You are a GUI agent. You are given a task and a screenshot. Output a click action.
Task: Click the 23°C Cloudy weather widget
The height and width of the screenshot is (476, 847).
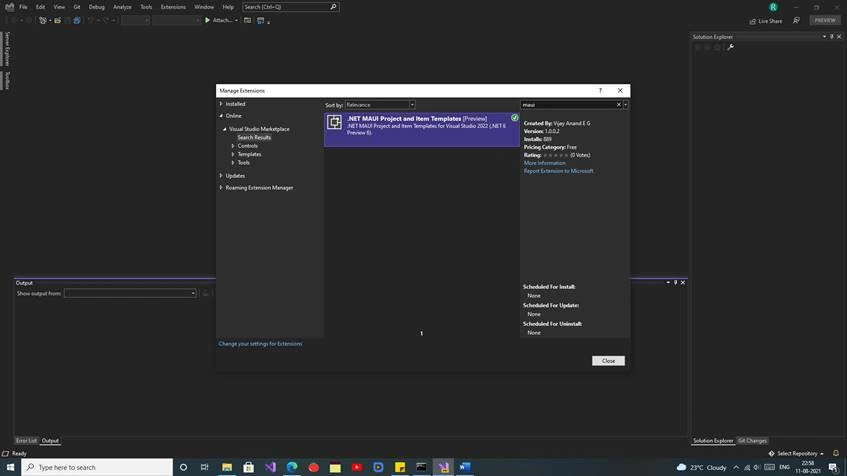tap(701, 467)
